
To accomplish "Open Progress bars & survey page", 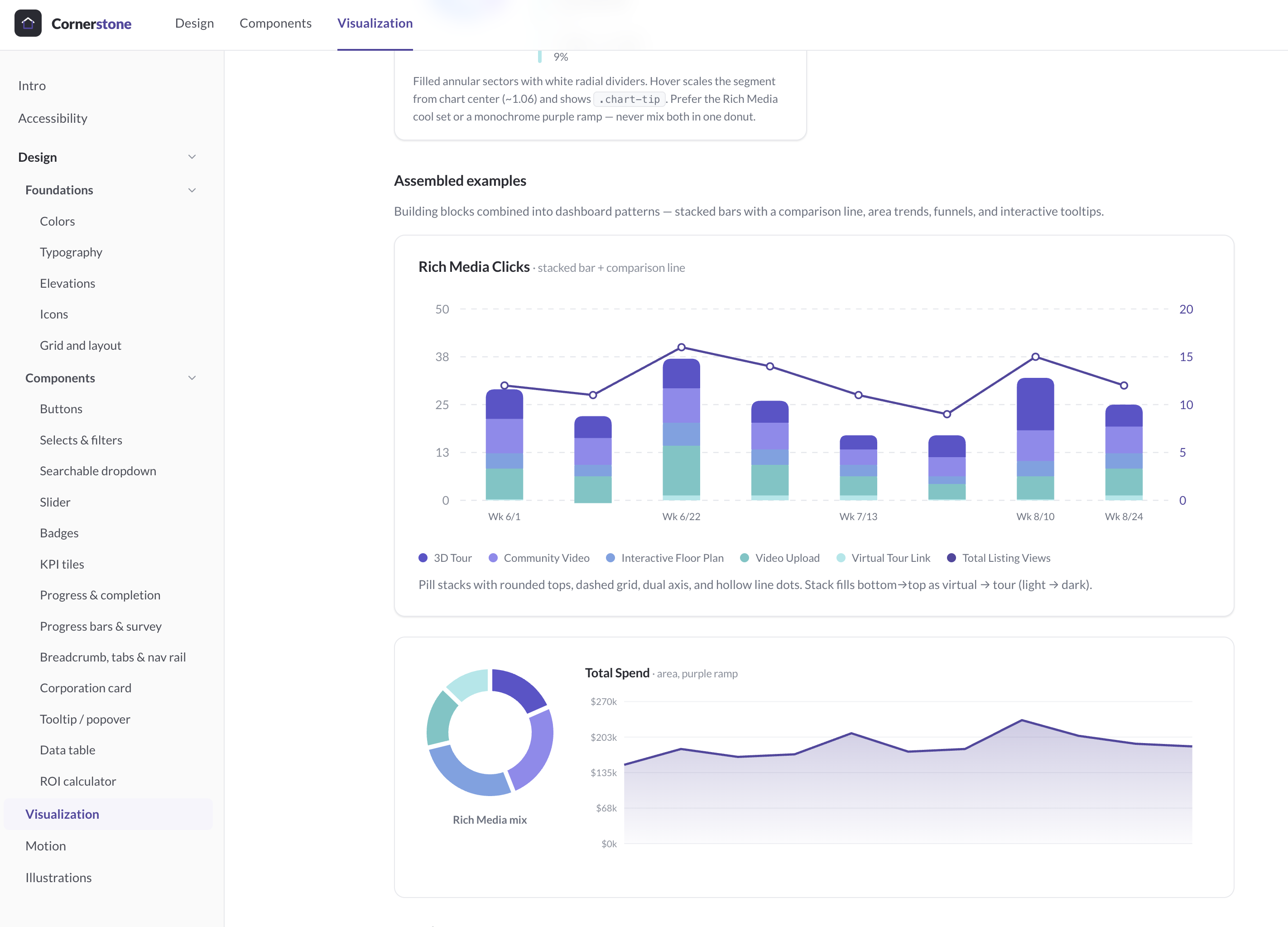I will coord(101,626).
